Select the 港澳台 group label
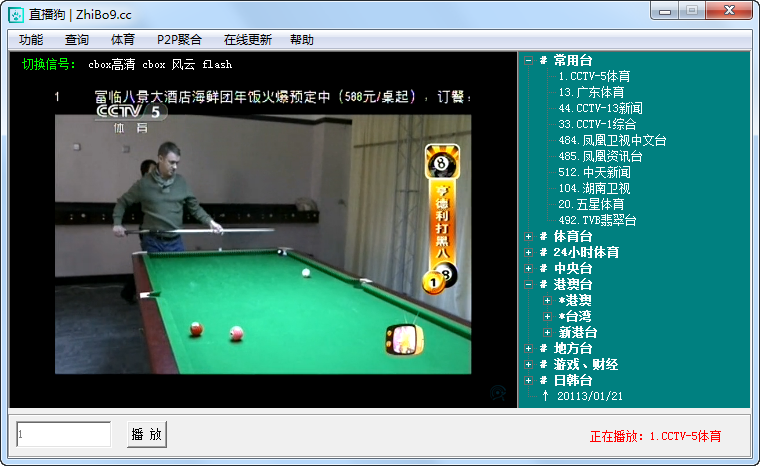The height and width of the screenshot is (466, 760). tap(566, 285)
